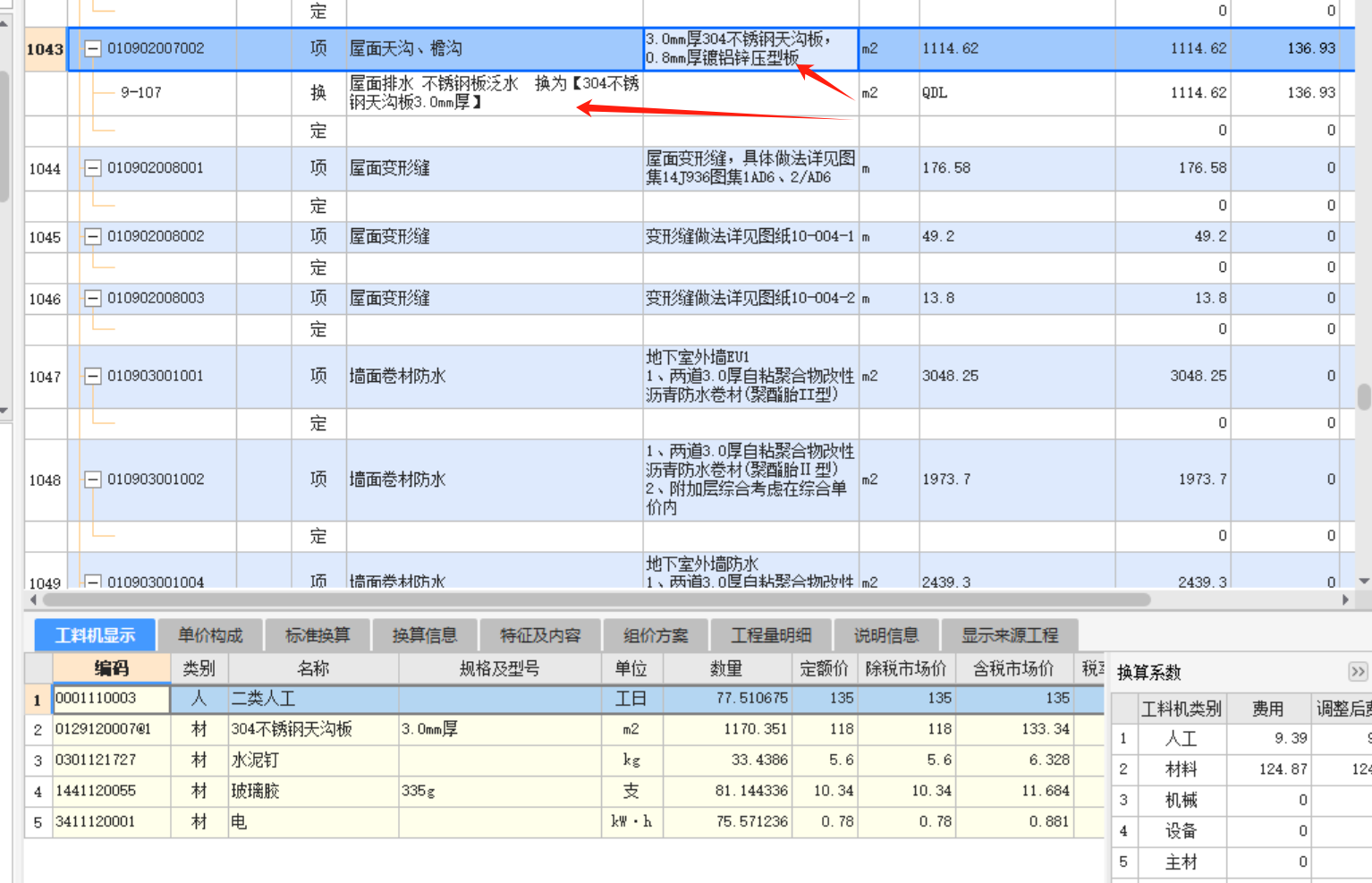Click the code field containing 0001110003
Image resolution: width=1372 pixels, height=883 pixels.
coord(112,699)
